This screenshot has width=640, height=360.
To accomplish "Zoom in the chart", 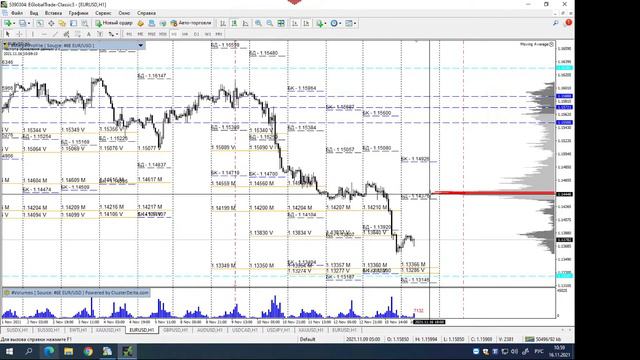I will pos(258,23).
